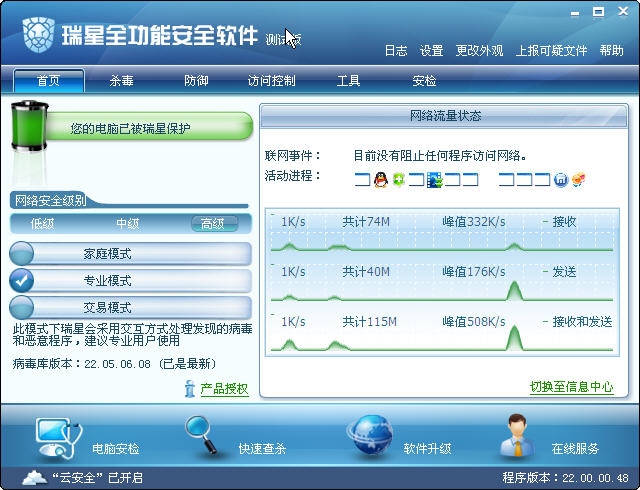
Task: Select 交易模式 (Transaction mode)
Action: (131, 307)
